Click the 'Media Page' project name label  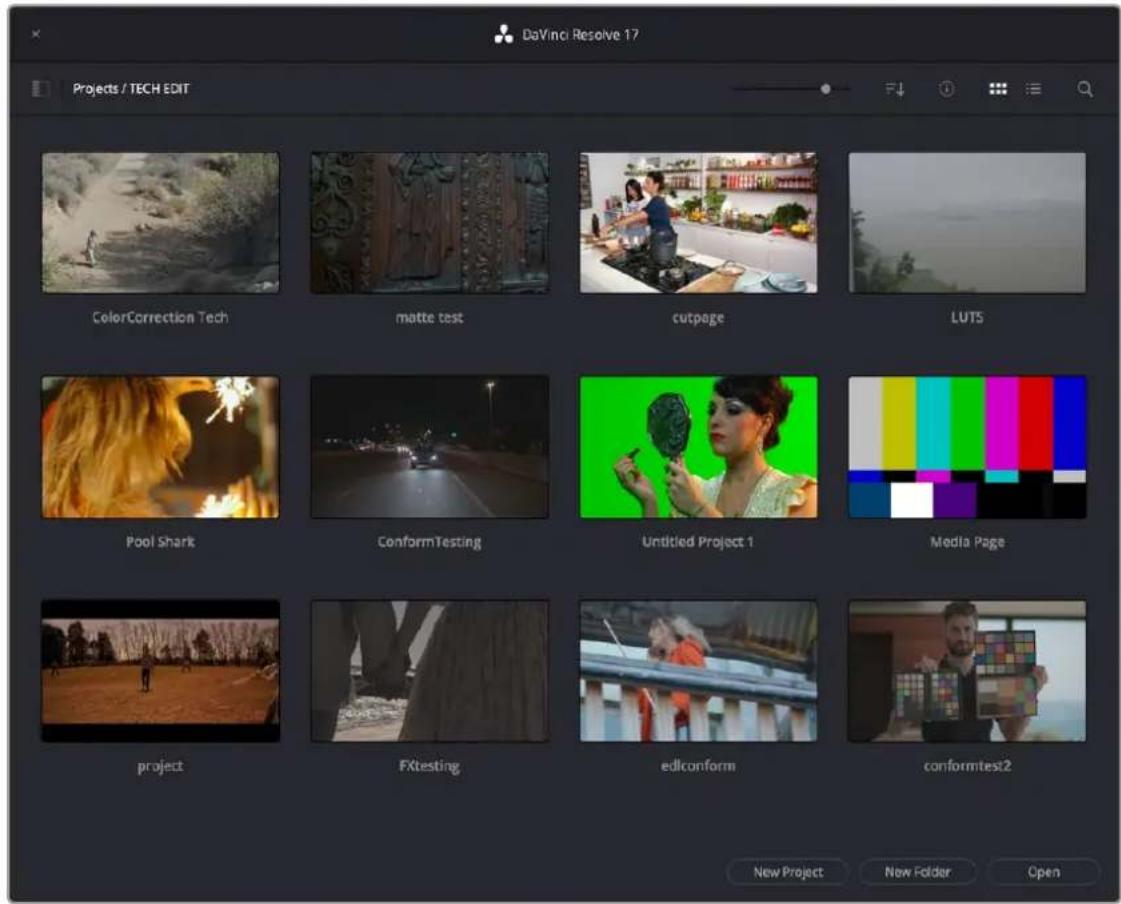click(x=967, y=542)
